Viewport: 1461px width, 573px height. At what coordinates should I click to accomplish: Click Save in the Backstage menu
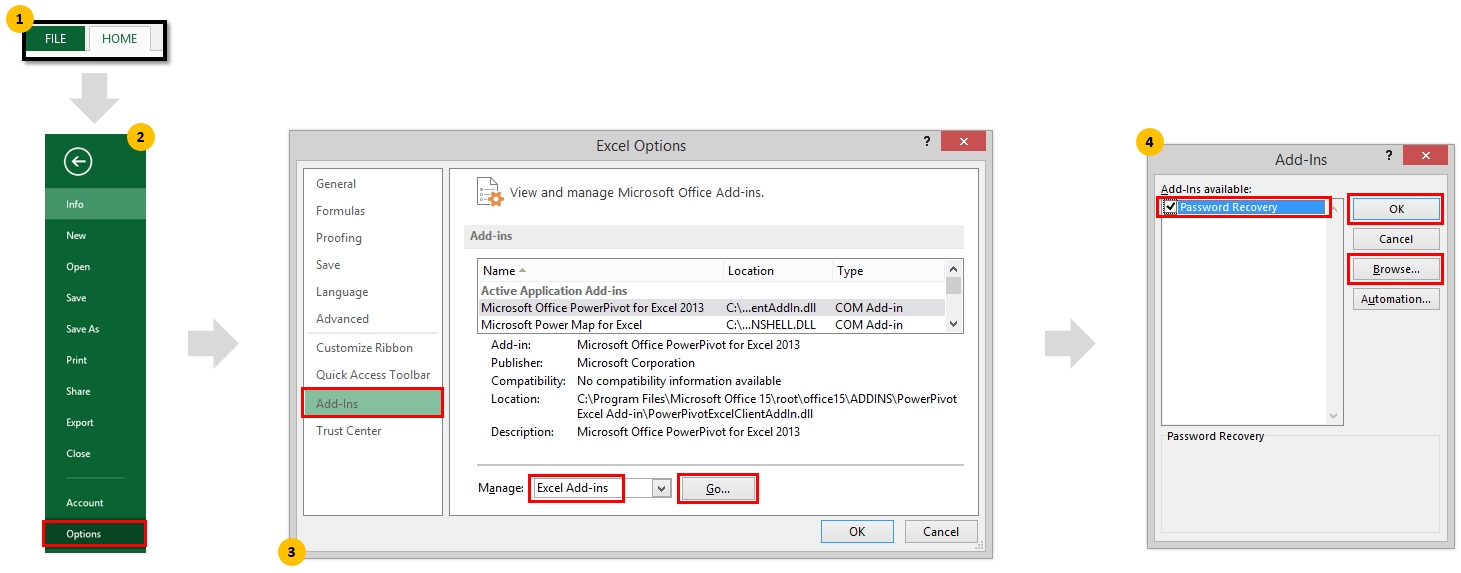96,297
